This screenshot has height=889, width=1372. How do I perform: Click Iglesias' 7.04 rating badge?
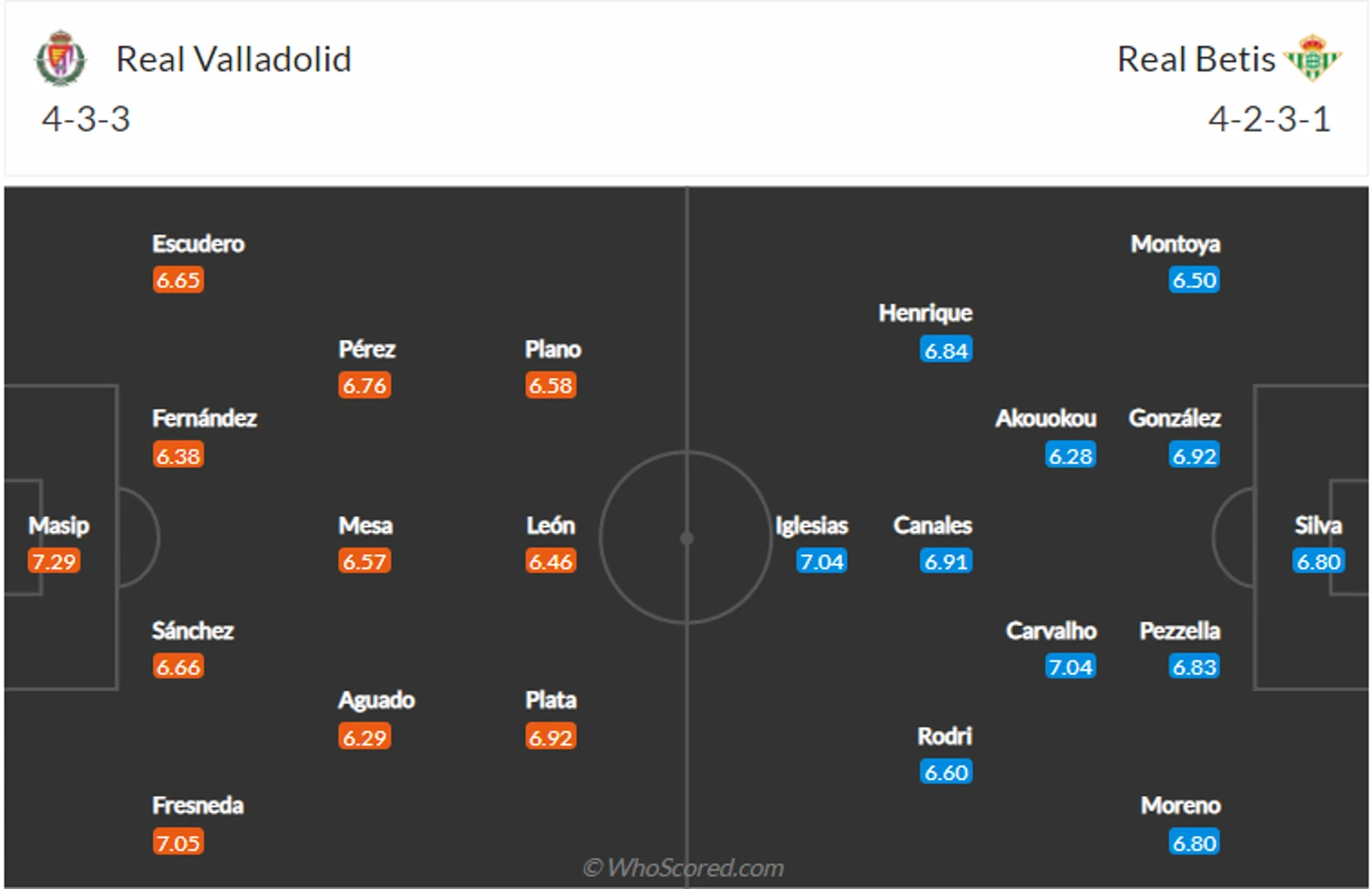coord(821,562)
